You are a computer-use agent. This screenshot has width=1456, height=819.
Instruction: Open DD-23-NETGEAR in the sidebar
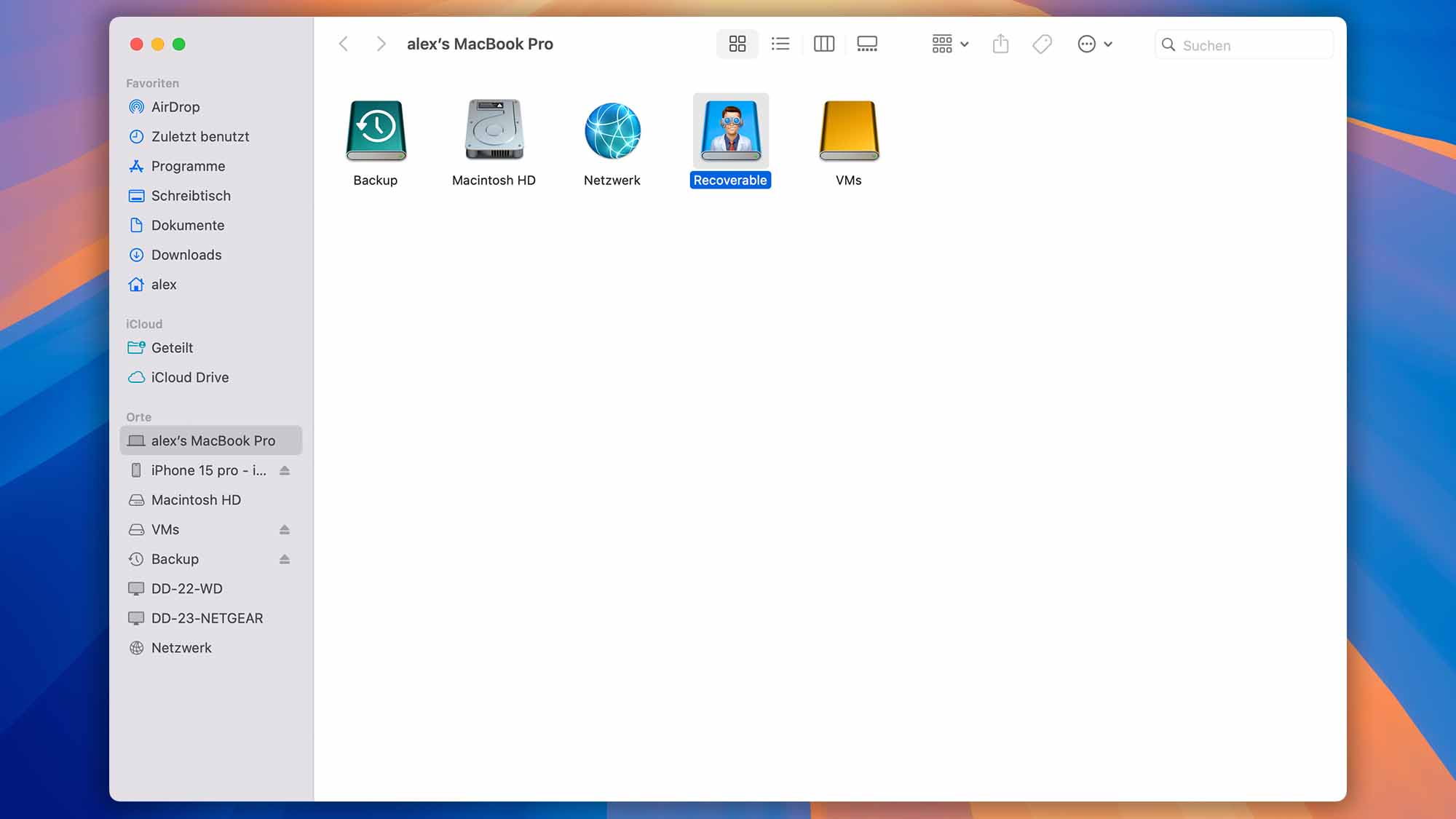211,618
